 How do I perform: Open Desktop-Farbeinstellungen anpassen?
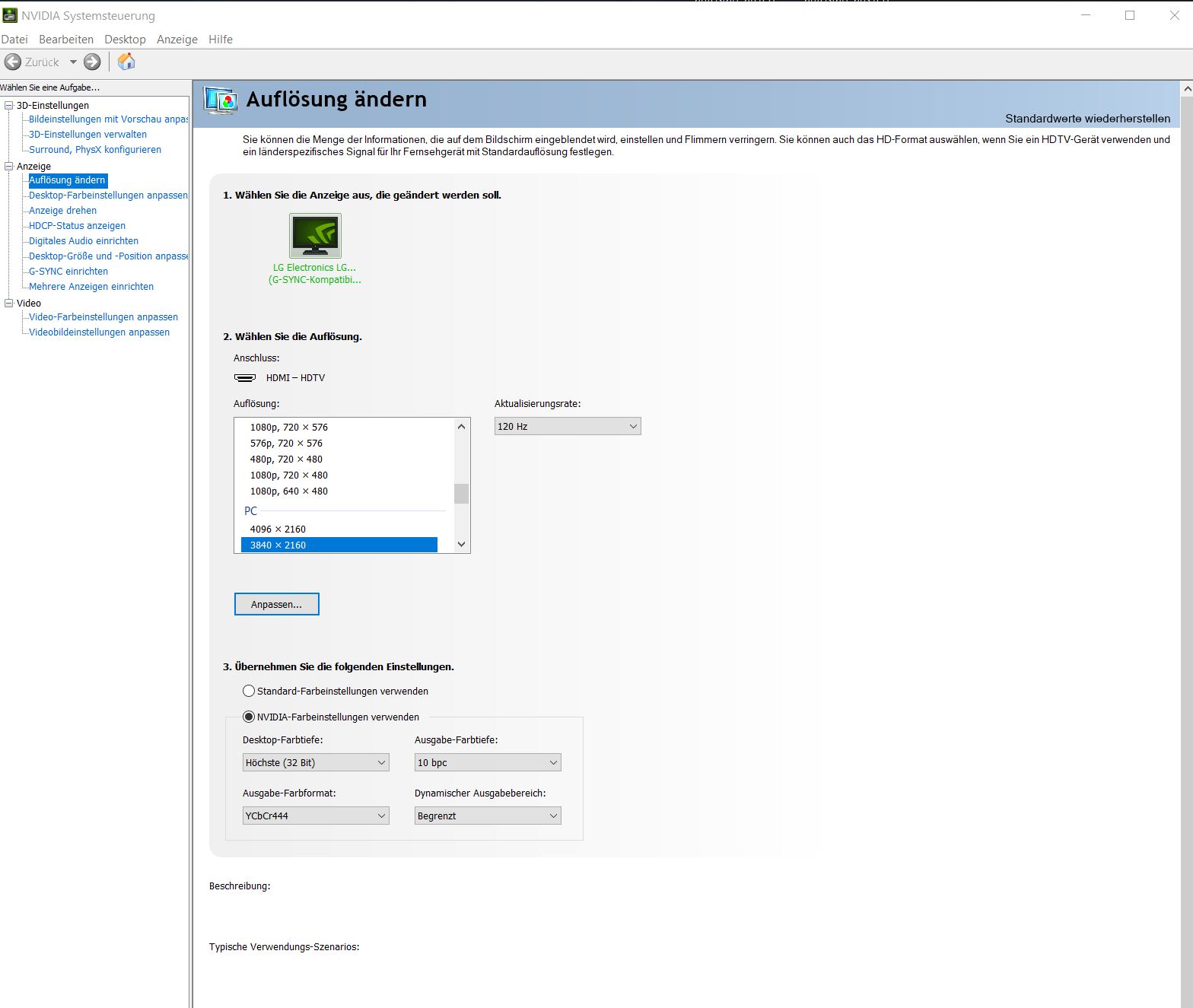tap(108, 196)
